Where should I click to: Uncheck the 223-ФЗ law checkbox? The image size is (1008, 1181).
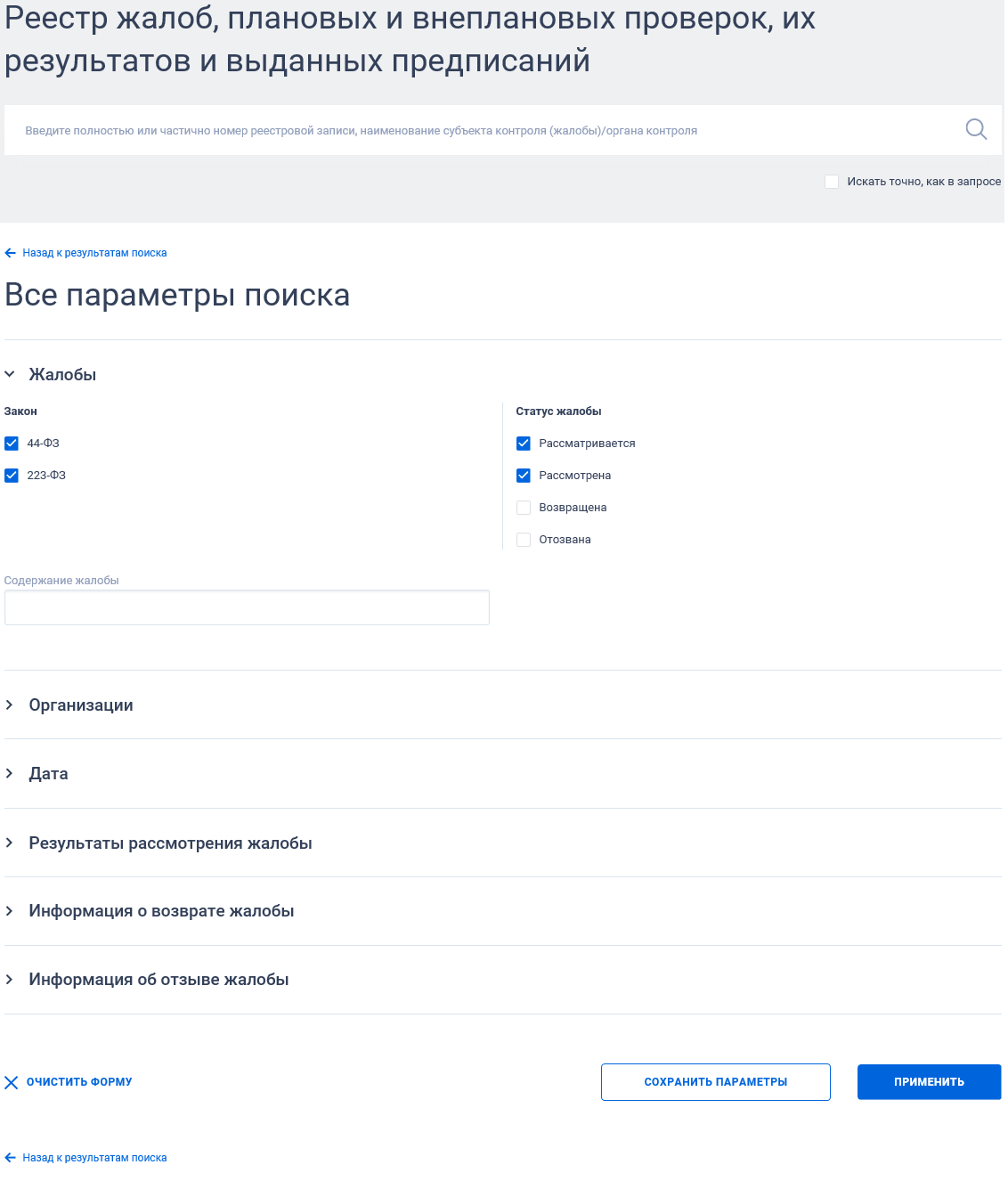(x=12, y=476)
